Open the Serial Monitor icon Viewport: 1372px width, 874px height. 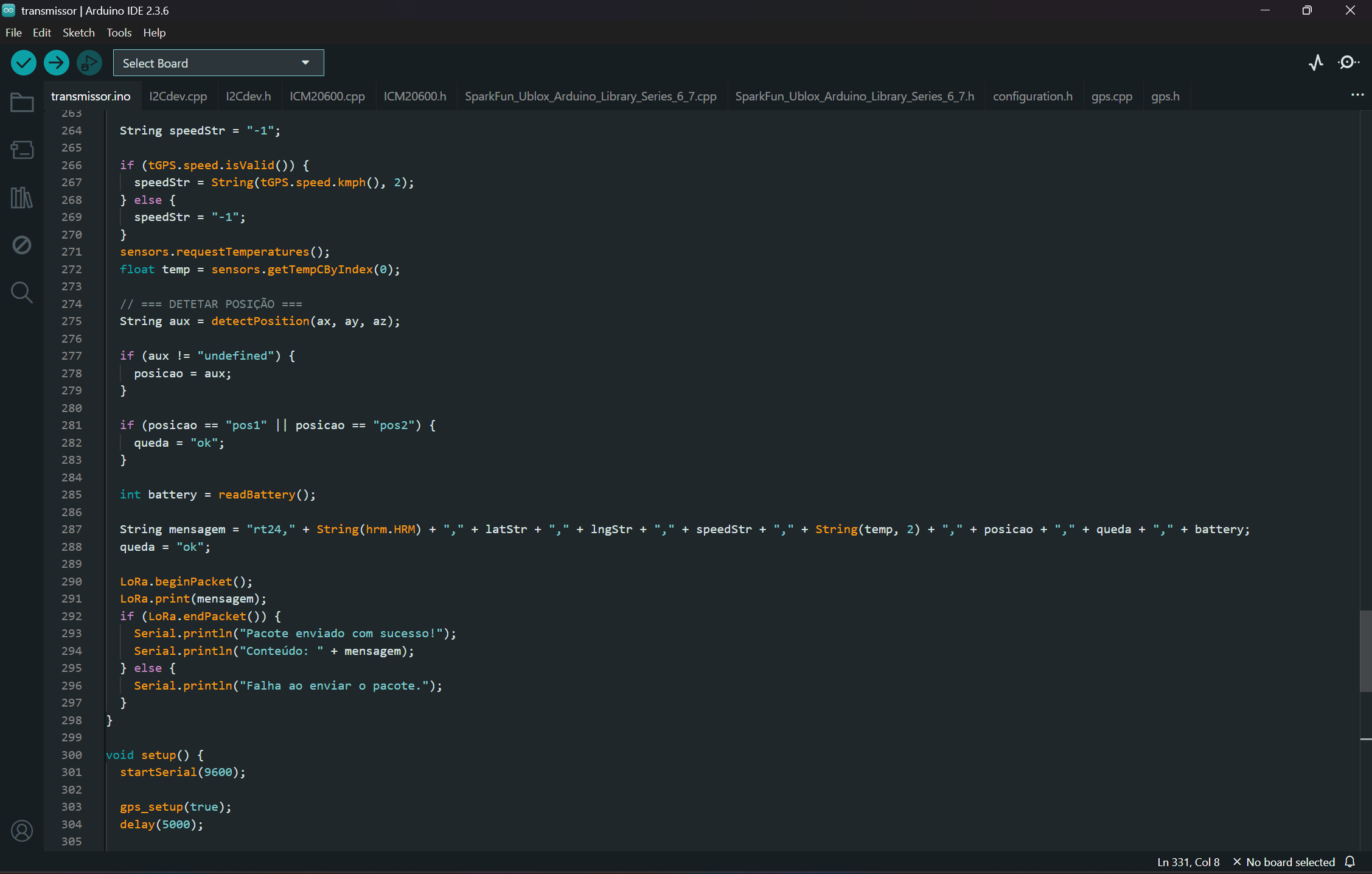click(x=1348, y=63)
